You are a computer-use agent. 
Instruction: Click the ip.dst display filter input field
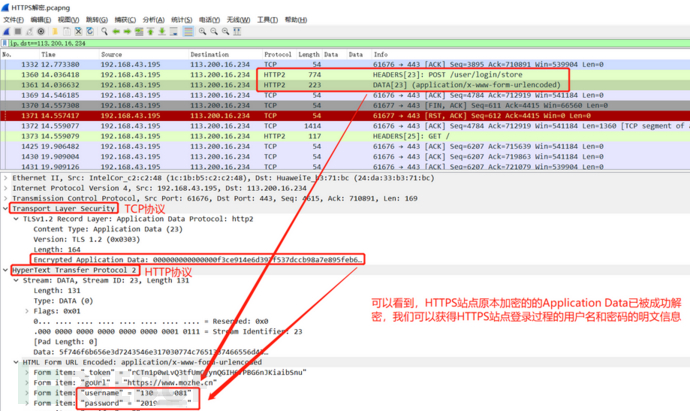(300, 43)
